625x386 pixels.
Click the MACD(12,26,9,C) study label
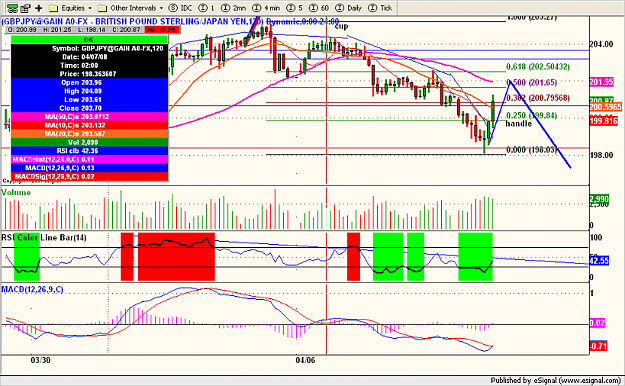(32, 290)
